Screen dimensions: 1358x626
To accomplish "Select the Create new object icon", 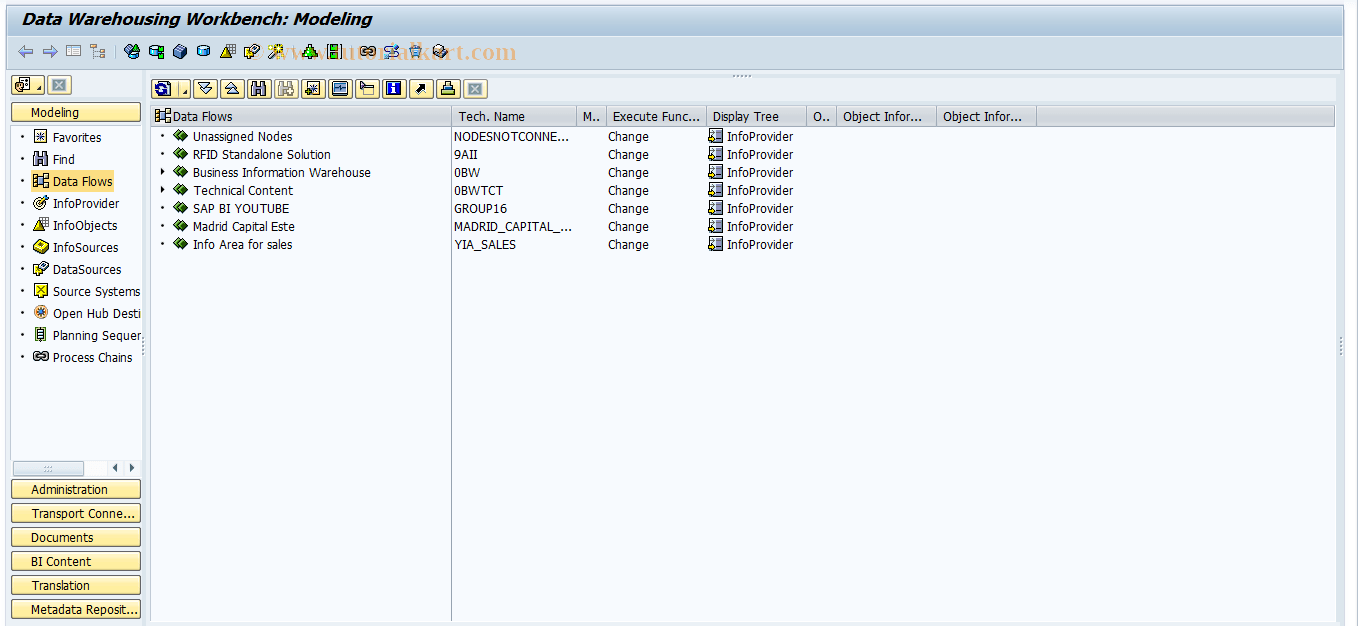I will click(x=310, y=89).
